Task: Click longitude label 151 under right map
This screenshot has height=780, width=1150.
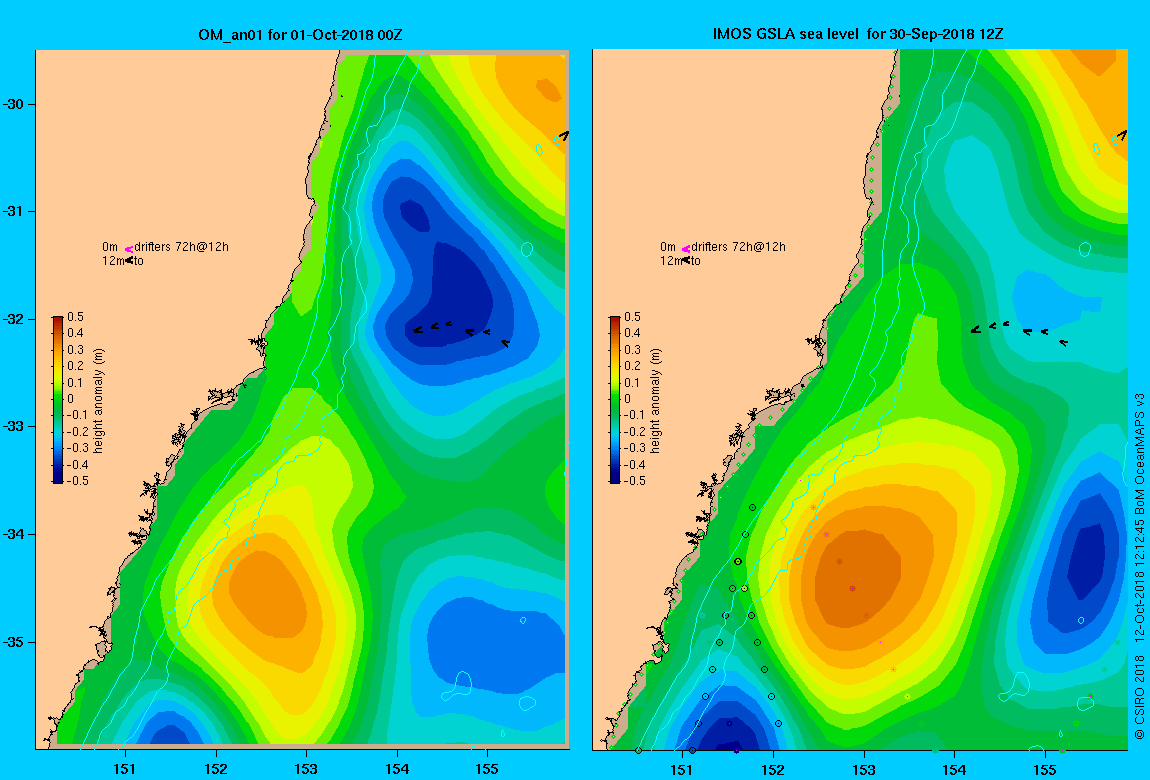Action: pos(682,770)
